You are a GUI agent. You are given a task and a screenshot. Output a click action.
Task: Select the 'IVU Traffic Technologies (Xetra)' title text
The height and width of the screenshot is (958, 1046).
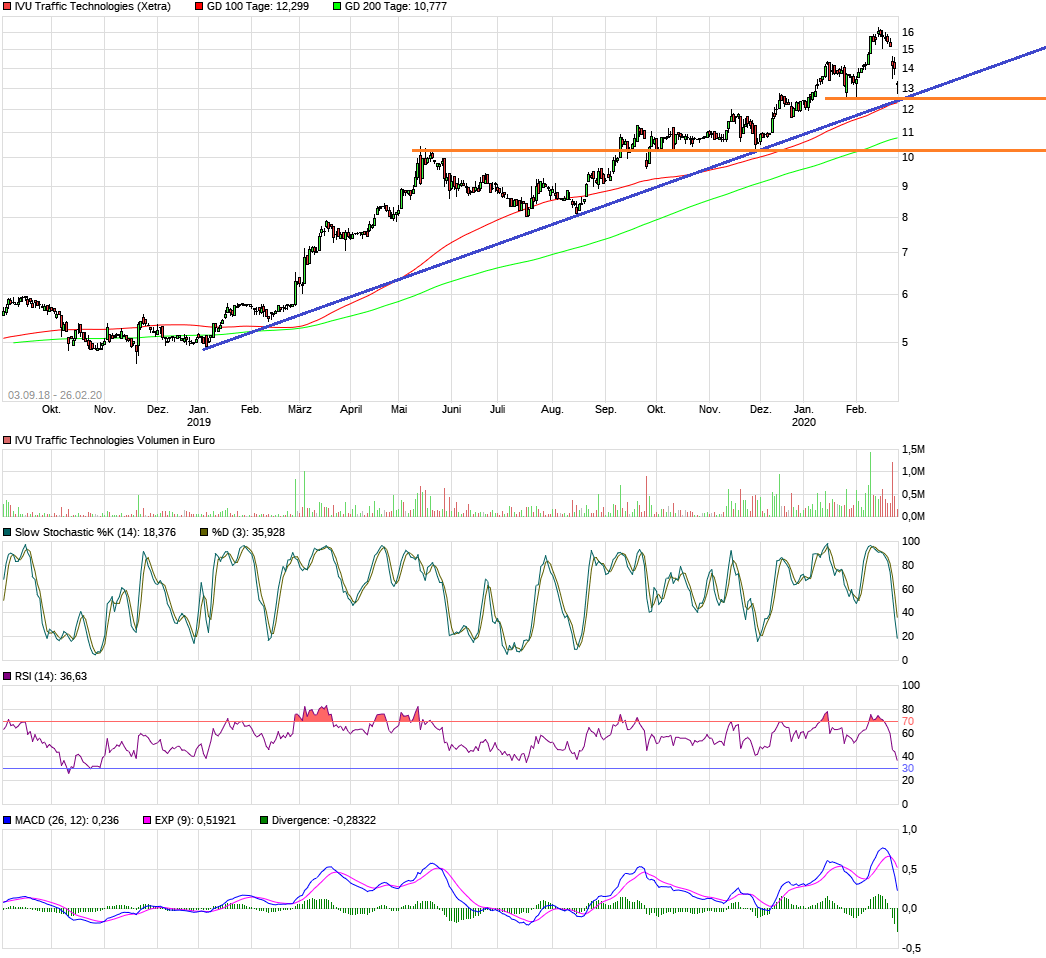pyautogui.click(x=93, y=6)
